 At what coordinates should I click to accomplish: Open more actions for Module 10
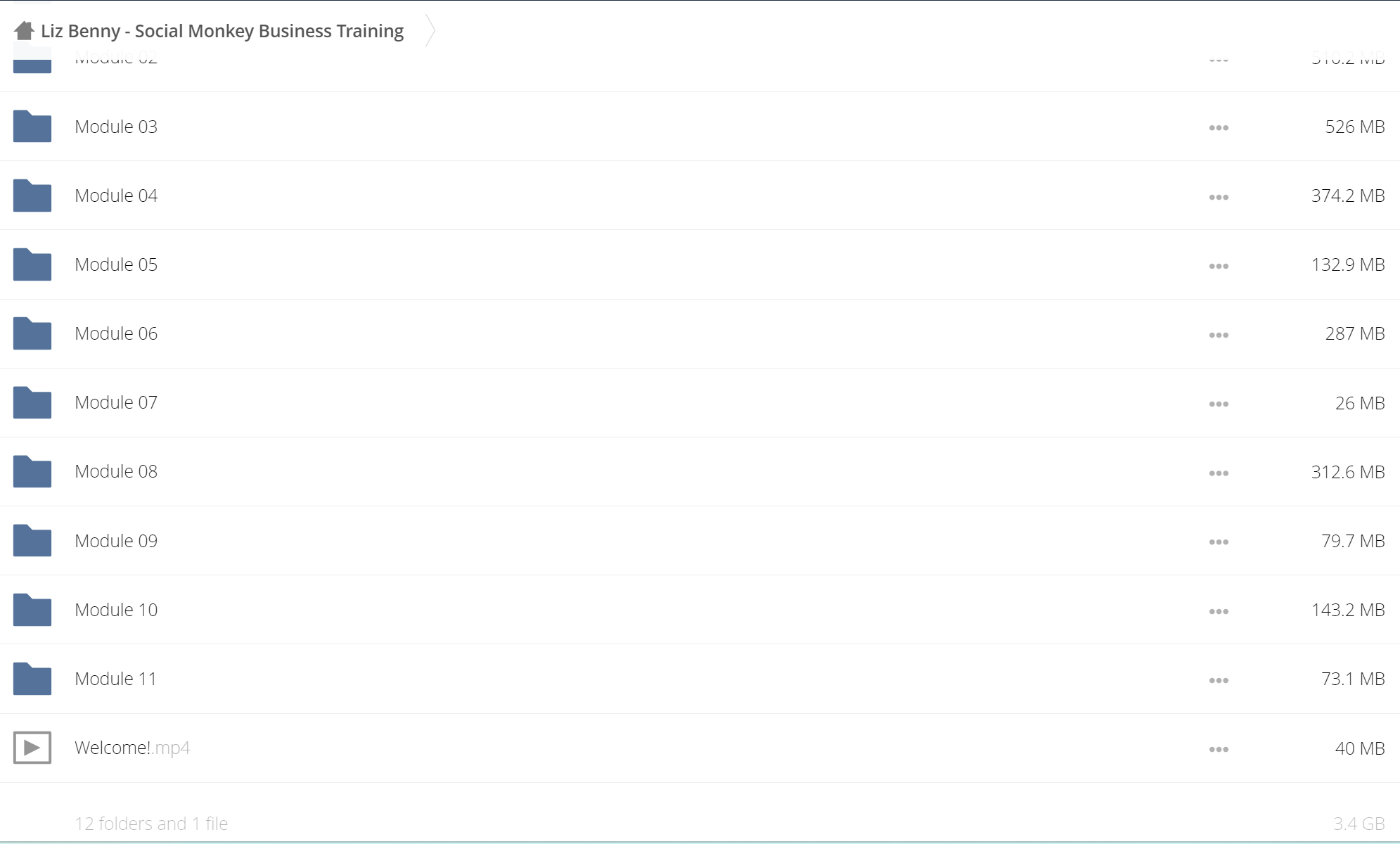(x=1219, y=611)
